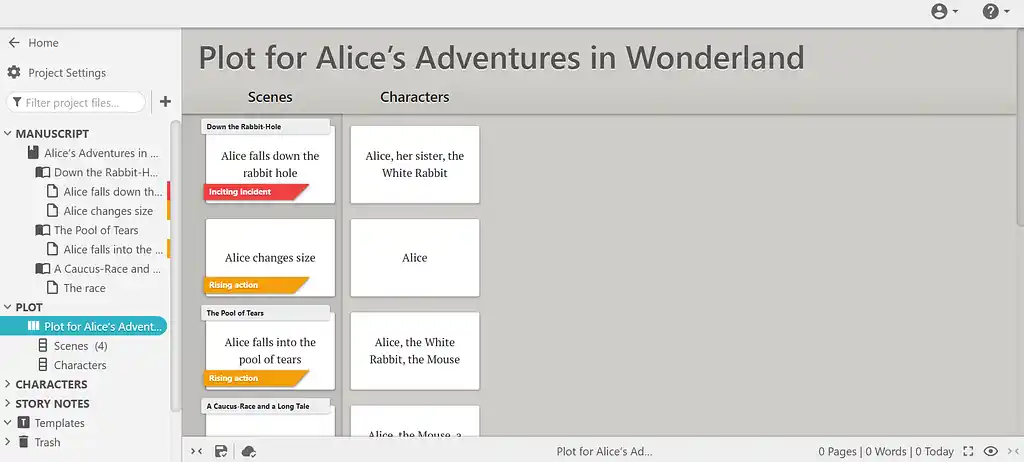Viewport: 1024px width, 462px height.
Task: Open the help dropdown menu
Action: [996, 12]
